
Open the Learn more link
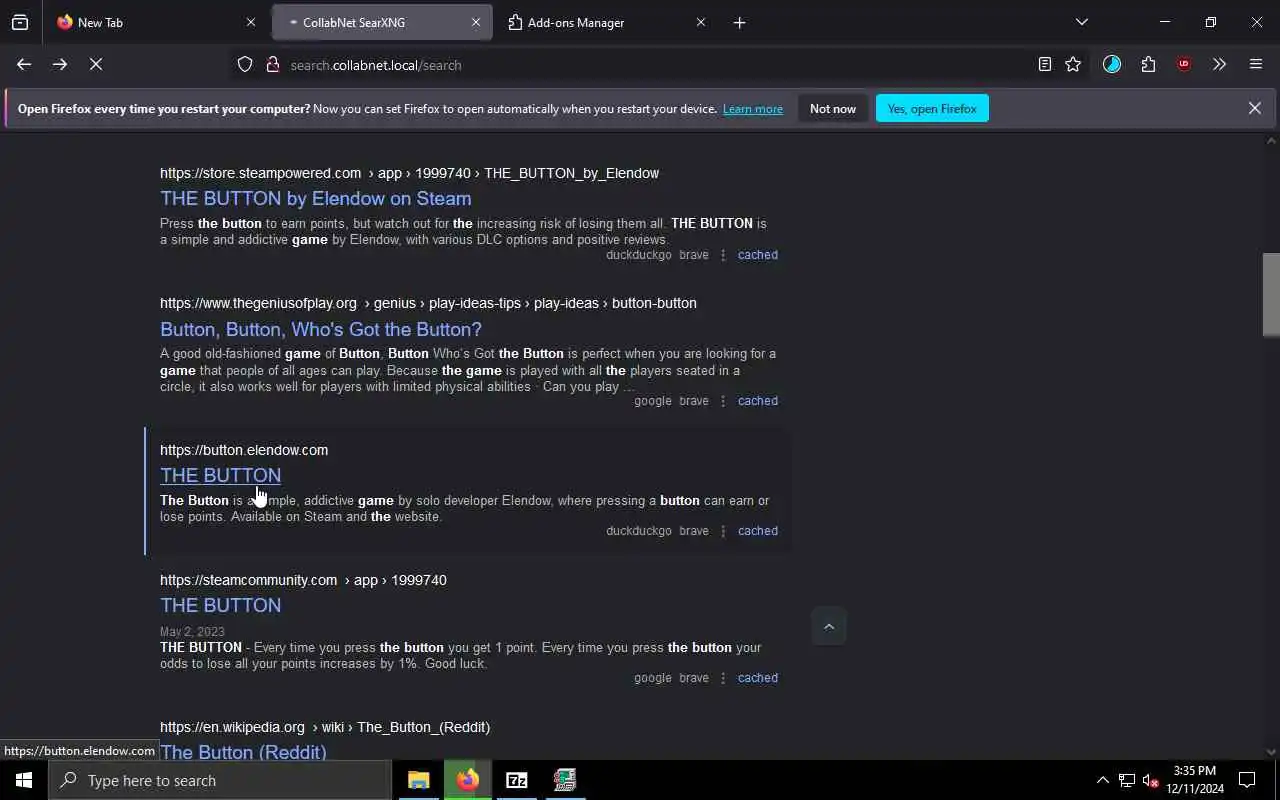753,109
